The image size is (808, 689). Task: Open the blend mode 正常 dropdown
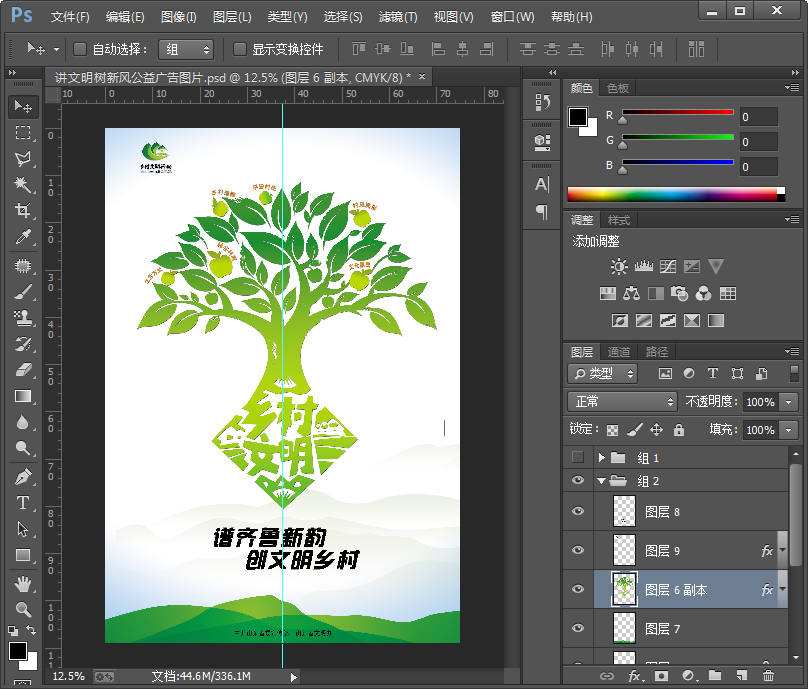[623, 401]
